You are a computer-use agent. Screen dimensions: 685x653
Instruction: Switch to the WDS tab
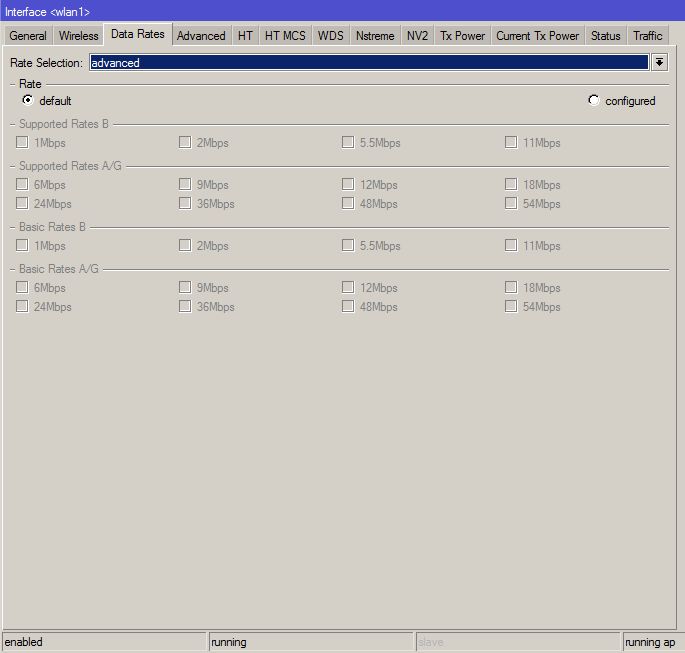click(x=331, y=36)
